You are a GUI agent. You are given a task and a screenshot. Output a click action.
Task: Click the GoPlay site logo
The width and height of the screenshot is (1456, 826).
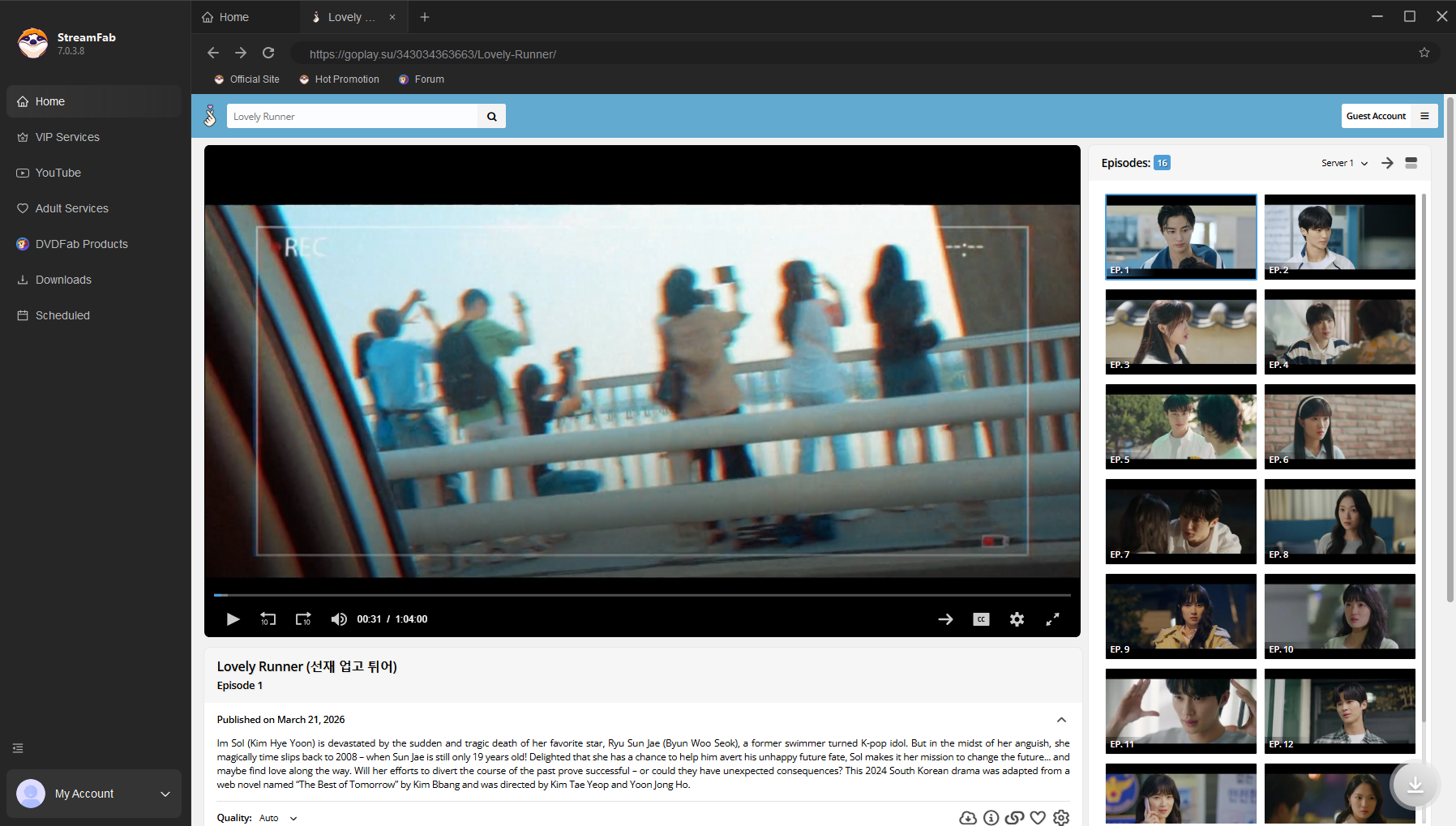[x=210, y=116]
